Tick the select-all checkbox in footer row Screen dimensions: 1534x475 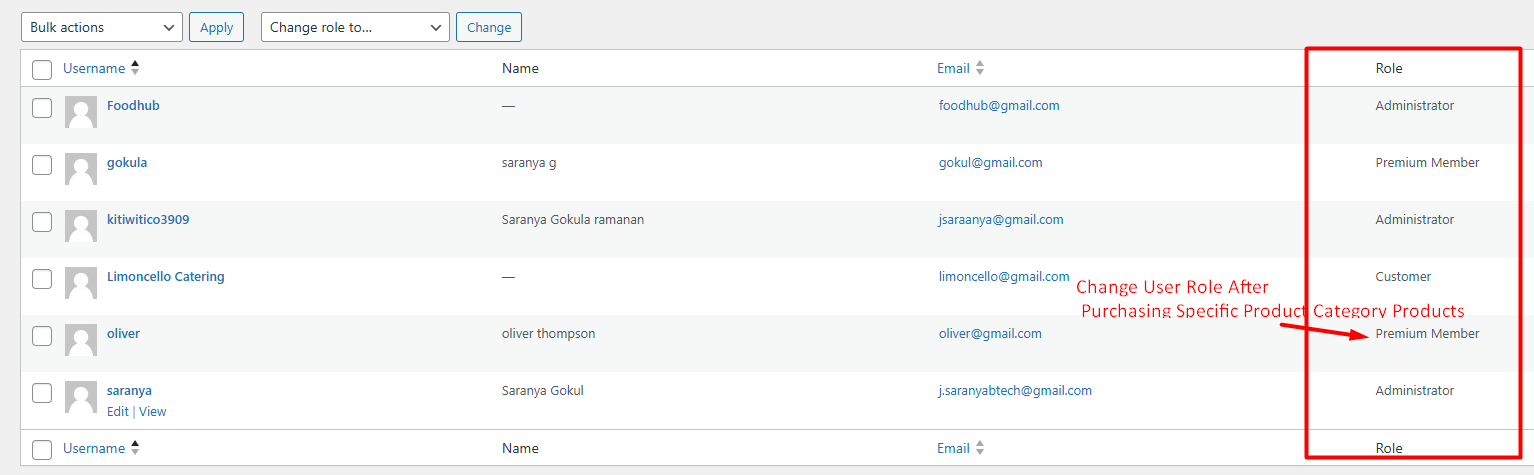(42, 450)
